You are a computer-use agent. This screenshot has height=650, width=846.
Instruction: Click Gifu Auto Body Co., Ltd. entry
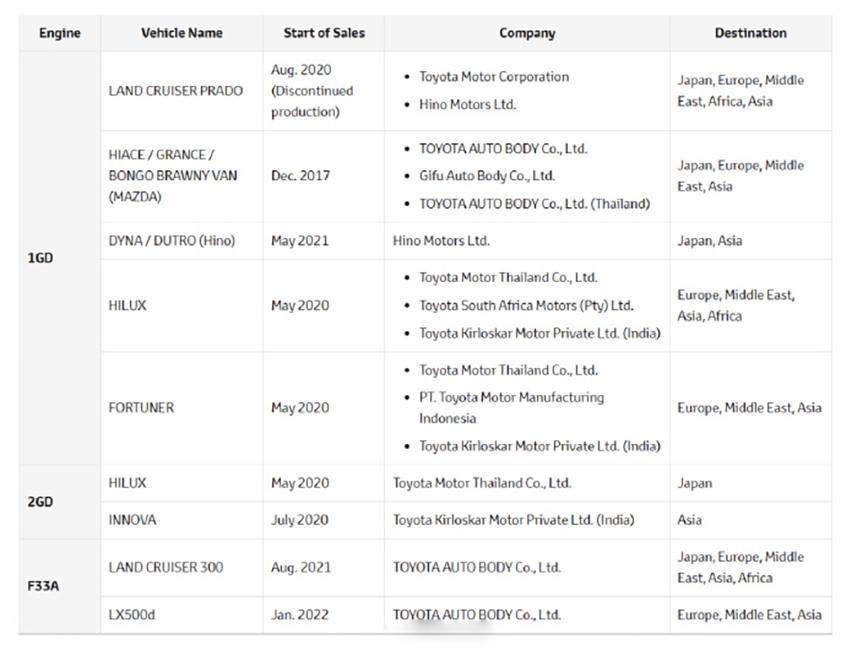tap(487, 176)
